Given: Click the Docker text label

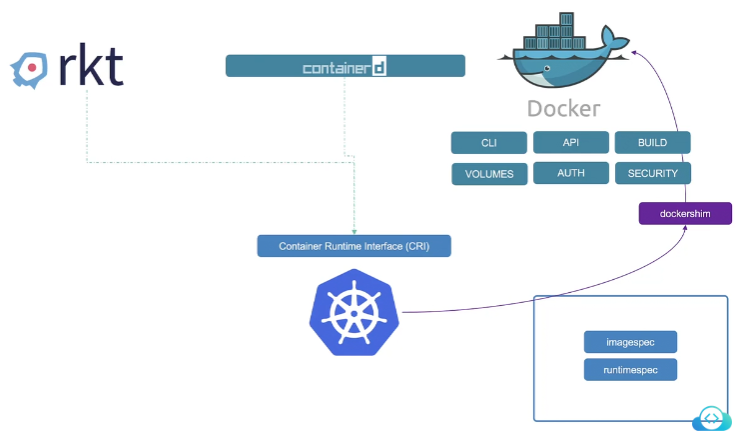Looking at the screenshot, I should click(x=564, y=108).
